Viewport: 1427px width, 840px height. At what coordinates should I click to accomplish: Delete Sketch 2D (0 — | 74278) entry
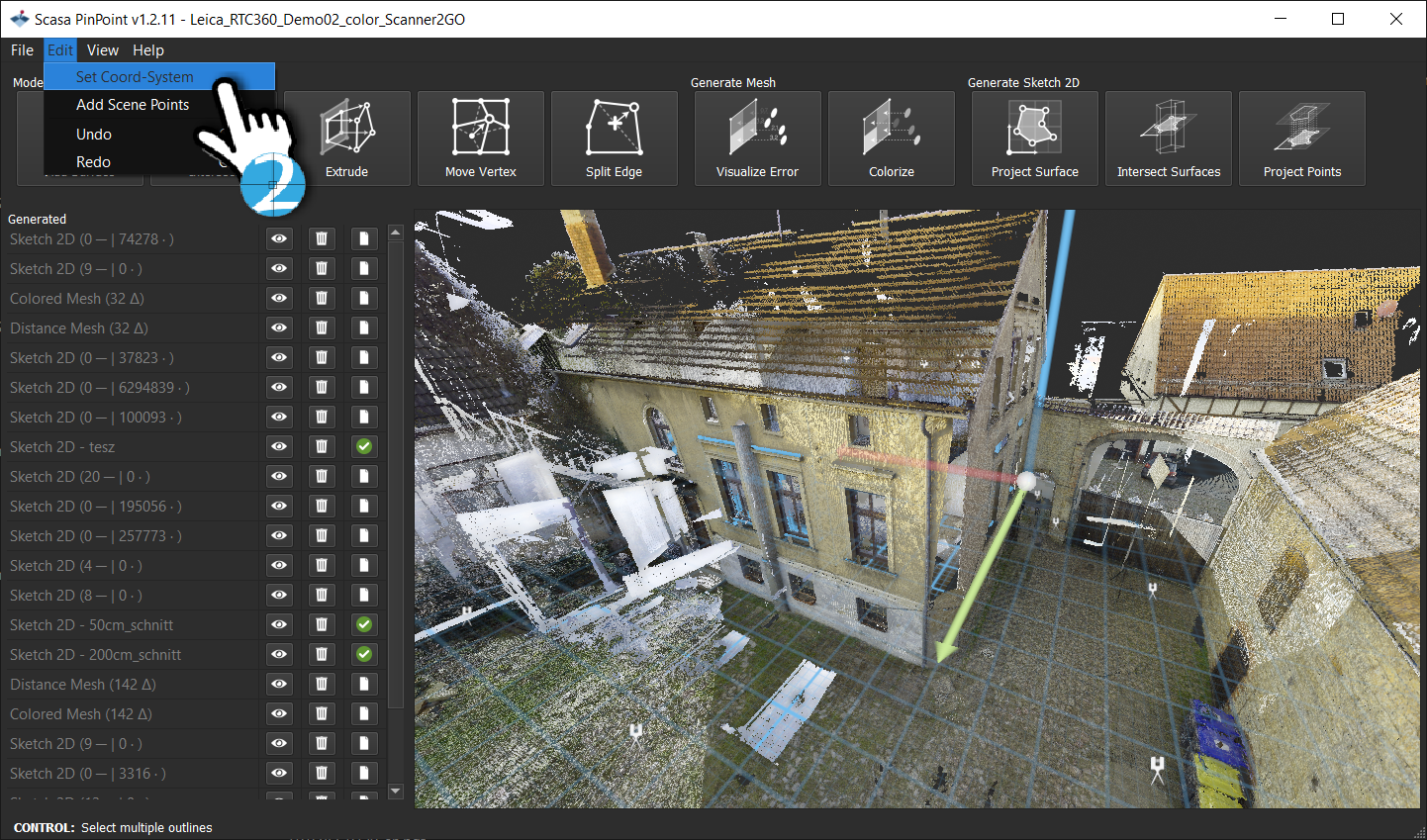pyautogui.click(x=322, y=238)
